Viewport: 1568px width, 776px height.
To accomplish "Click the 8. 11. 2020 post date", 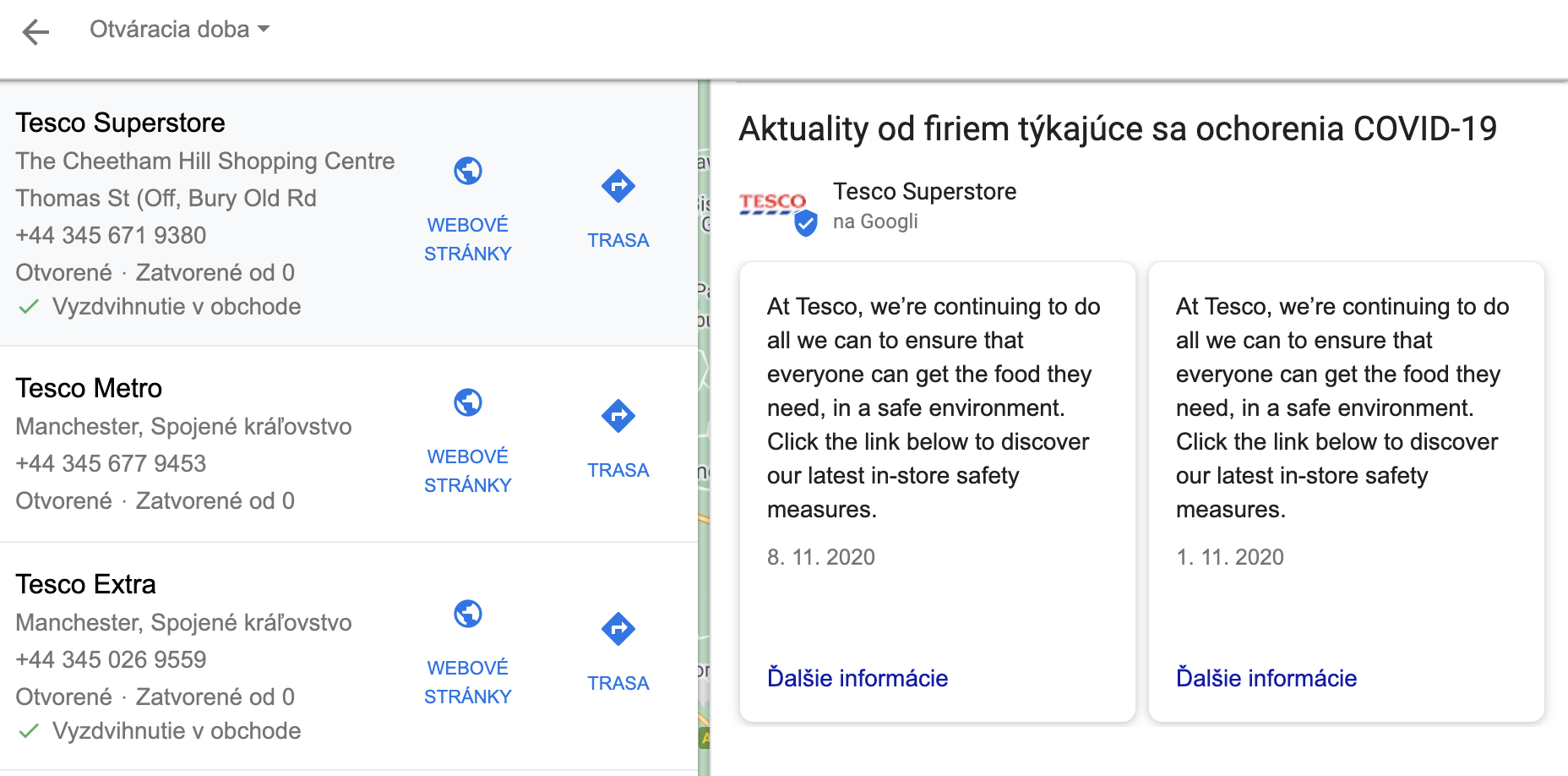I will click(821, 557).
